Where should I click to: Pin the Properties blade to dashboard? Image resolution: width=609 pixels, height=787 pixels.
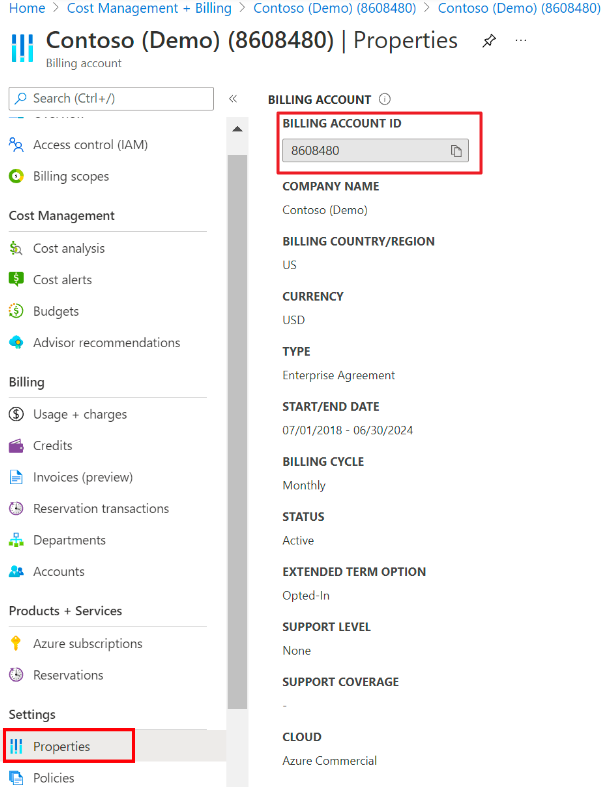coord(489,41)
